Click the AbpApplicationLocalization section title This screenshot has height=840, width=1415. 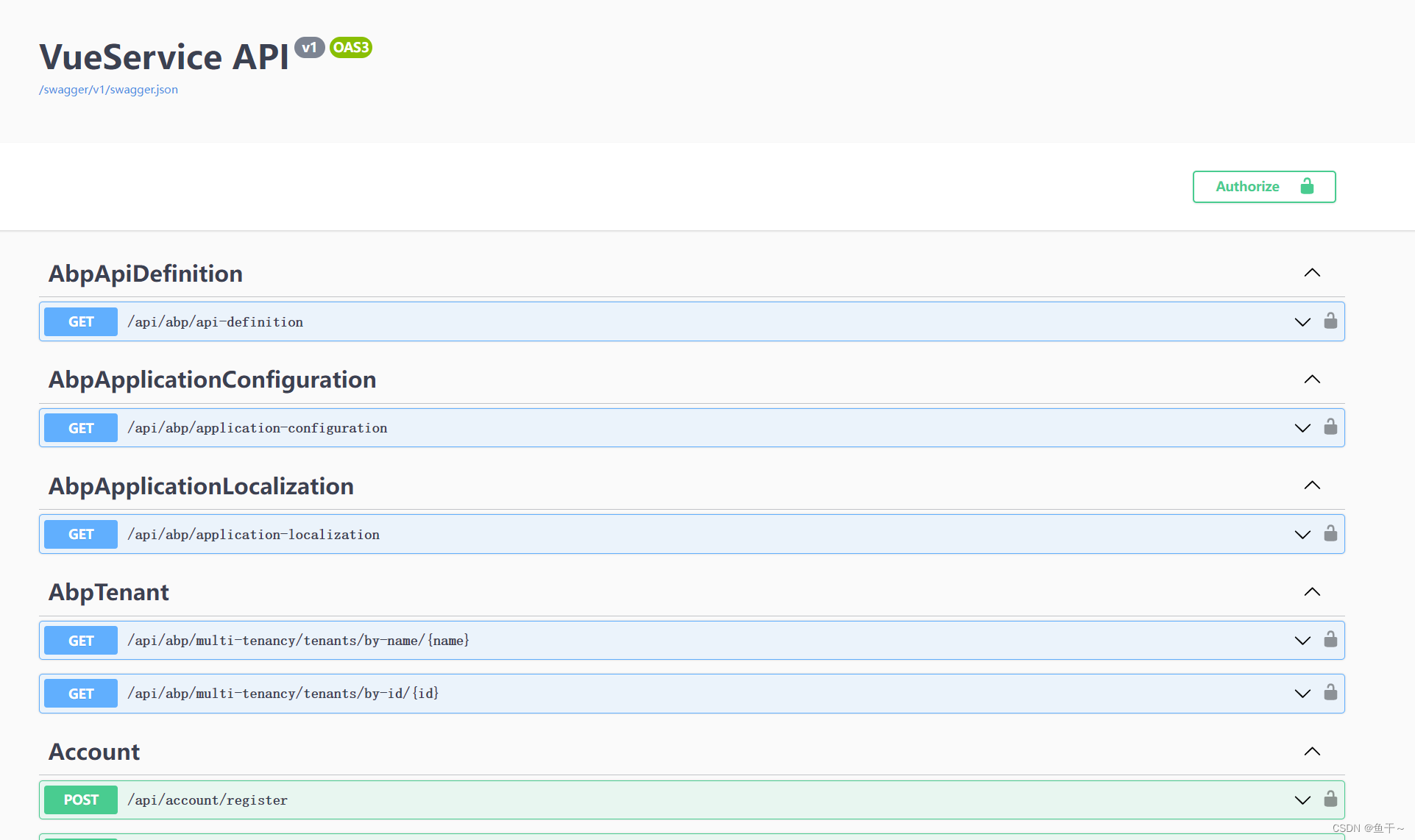click(x=201, y=486)
